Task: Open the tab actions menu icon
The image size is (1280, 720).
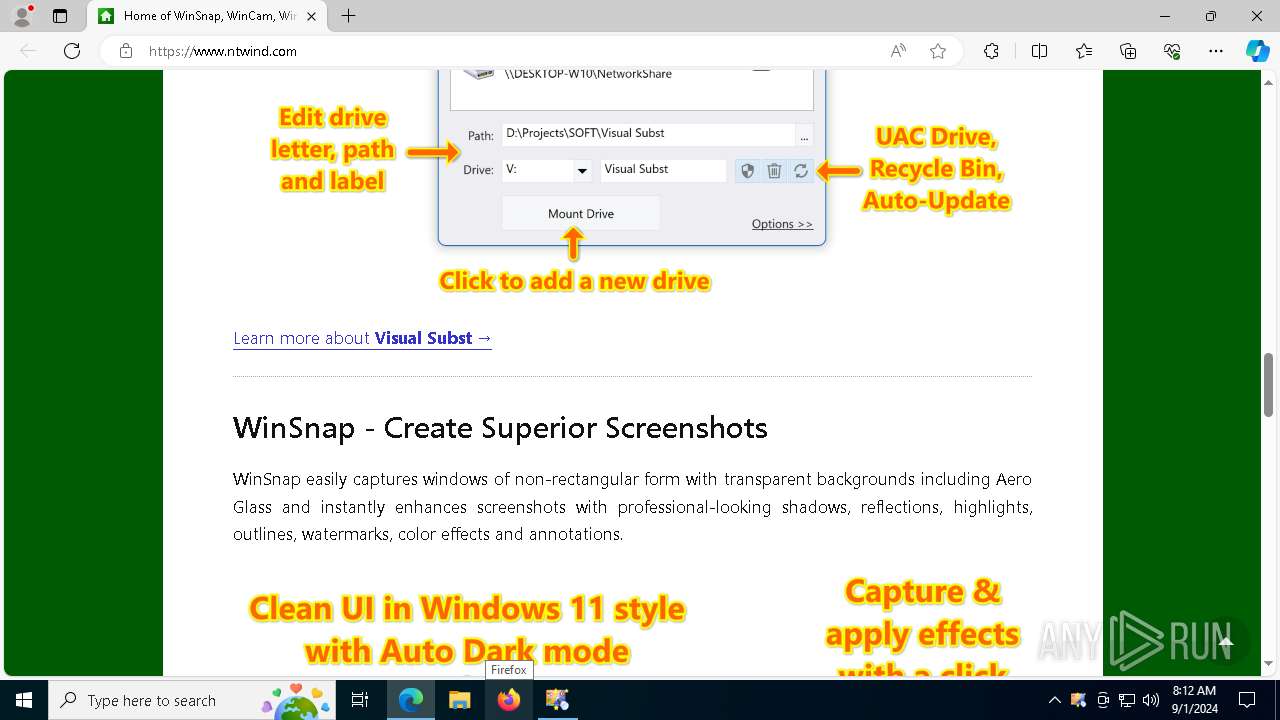Action: (x=60, y=16)
